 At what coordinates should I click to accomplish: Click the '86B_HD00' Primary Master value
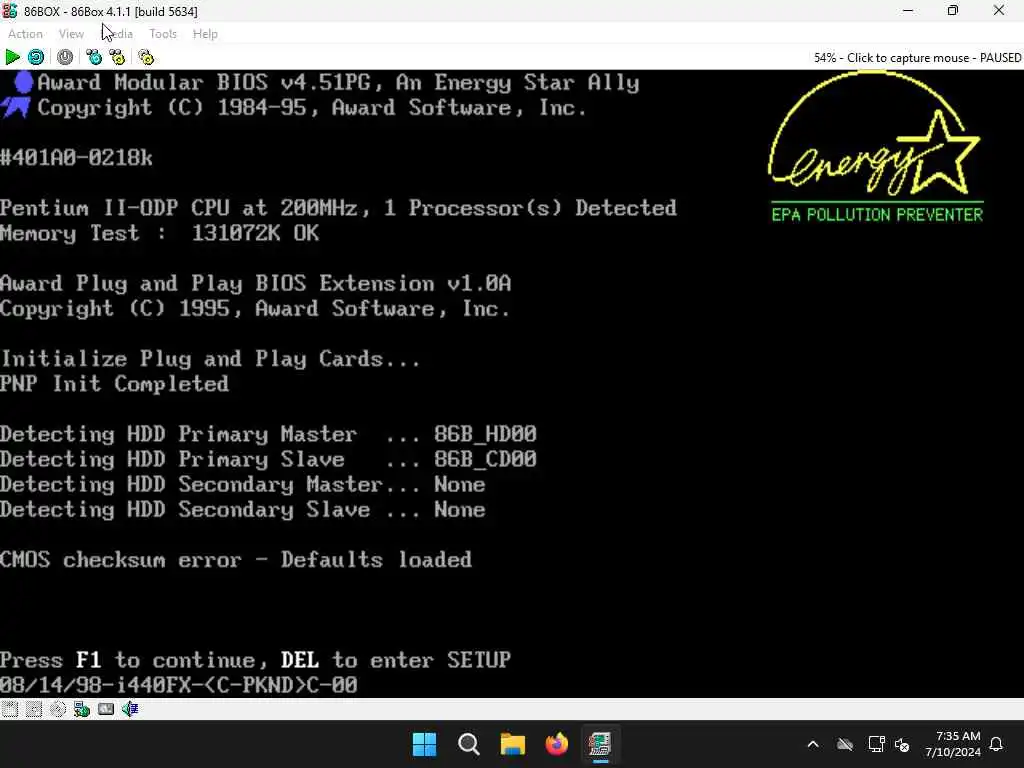[x=485, y=434]
